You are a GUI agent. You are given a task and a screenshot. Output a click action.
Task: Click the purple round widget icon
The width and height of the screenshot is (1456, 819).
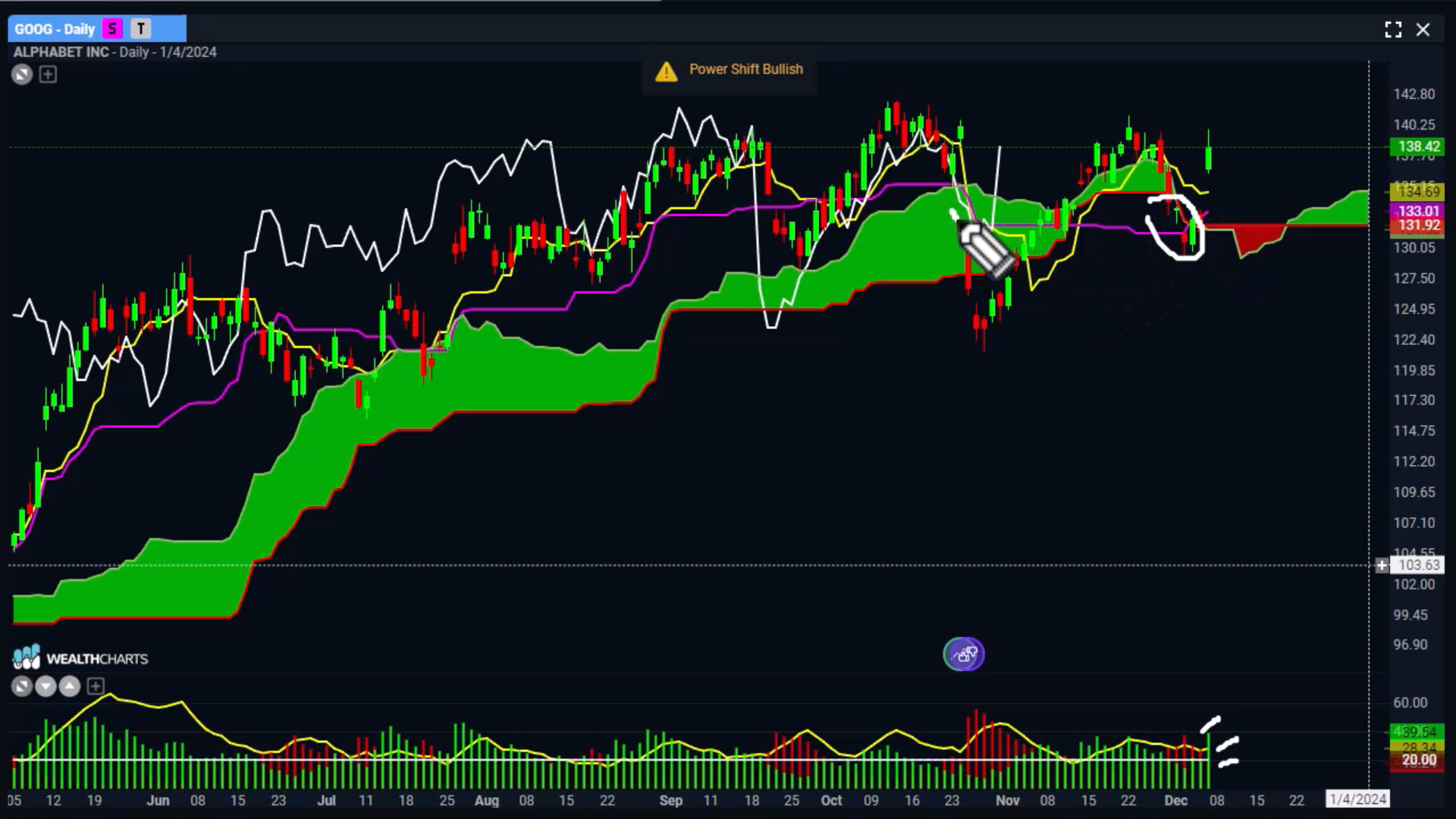(x=964, y=654)
